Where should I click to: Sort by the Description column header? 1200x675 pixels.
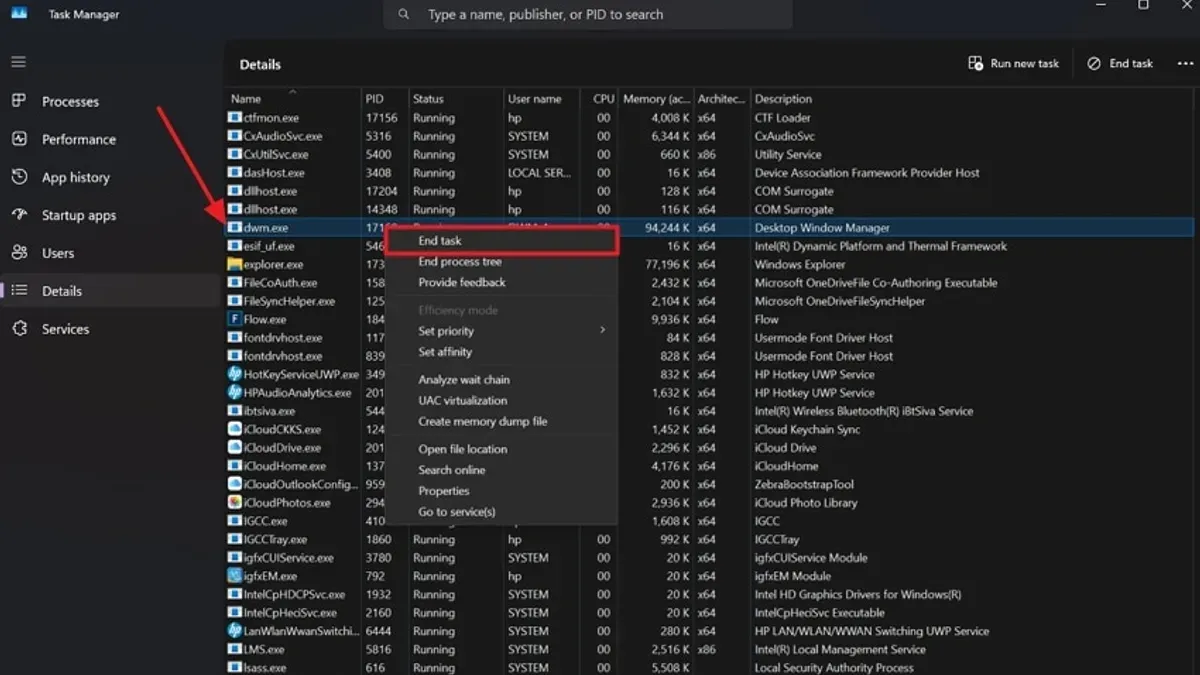972,99
